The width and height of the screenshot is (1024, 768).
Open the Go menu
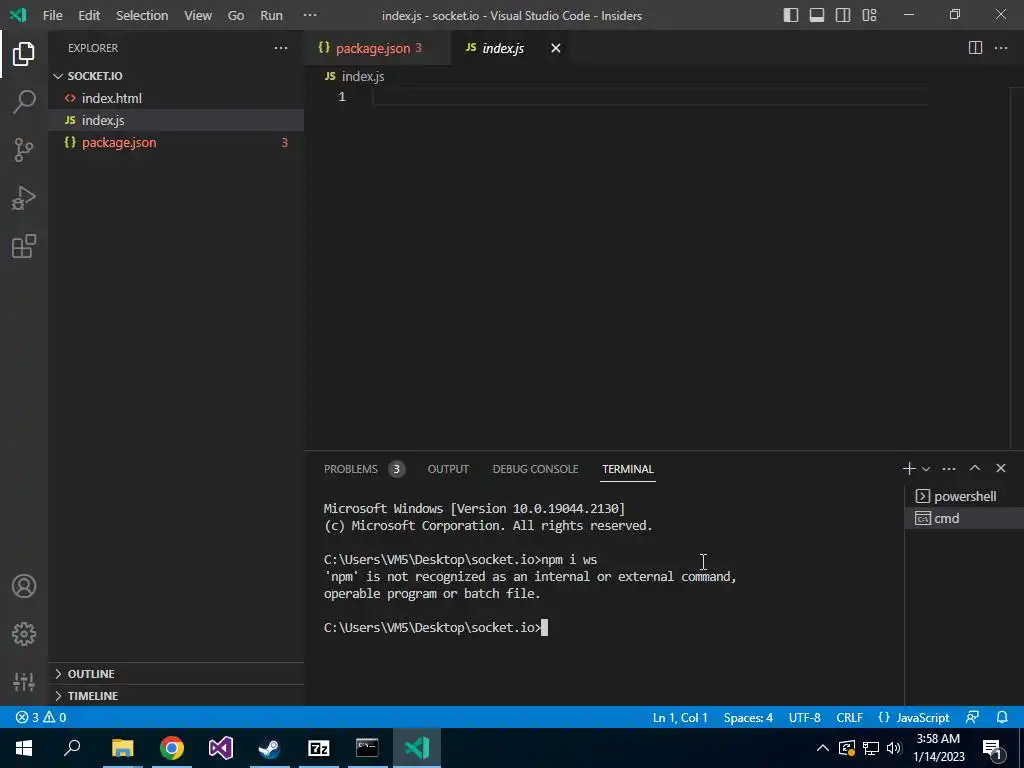236,15
